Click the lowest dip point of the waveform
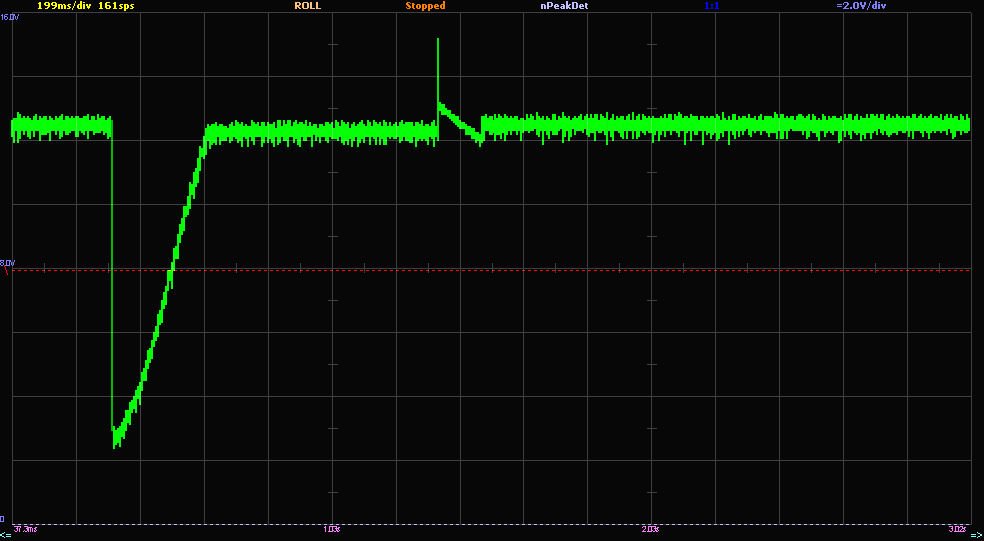The width and height of the screenshot is (984, 541). pyautogui.click(x=114, y=445)
